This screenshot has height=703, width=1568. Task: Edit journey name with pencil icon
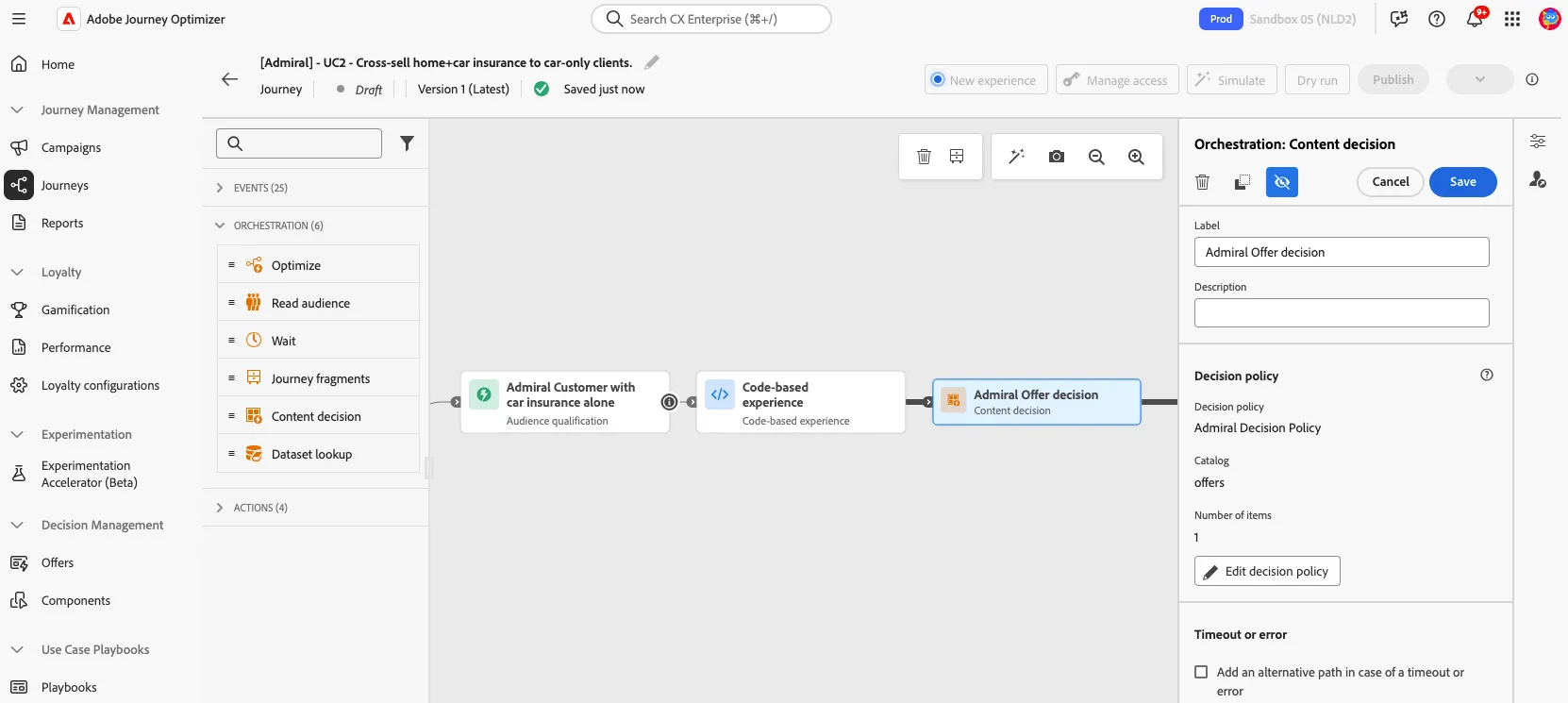coord(652,62)
